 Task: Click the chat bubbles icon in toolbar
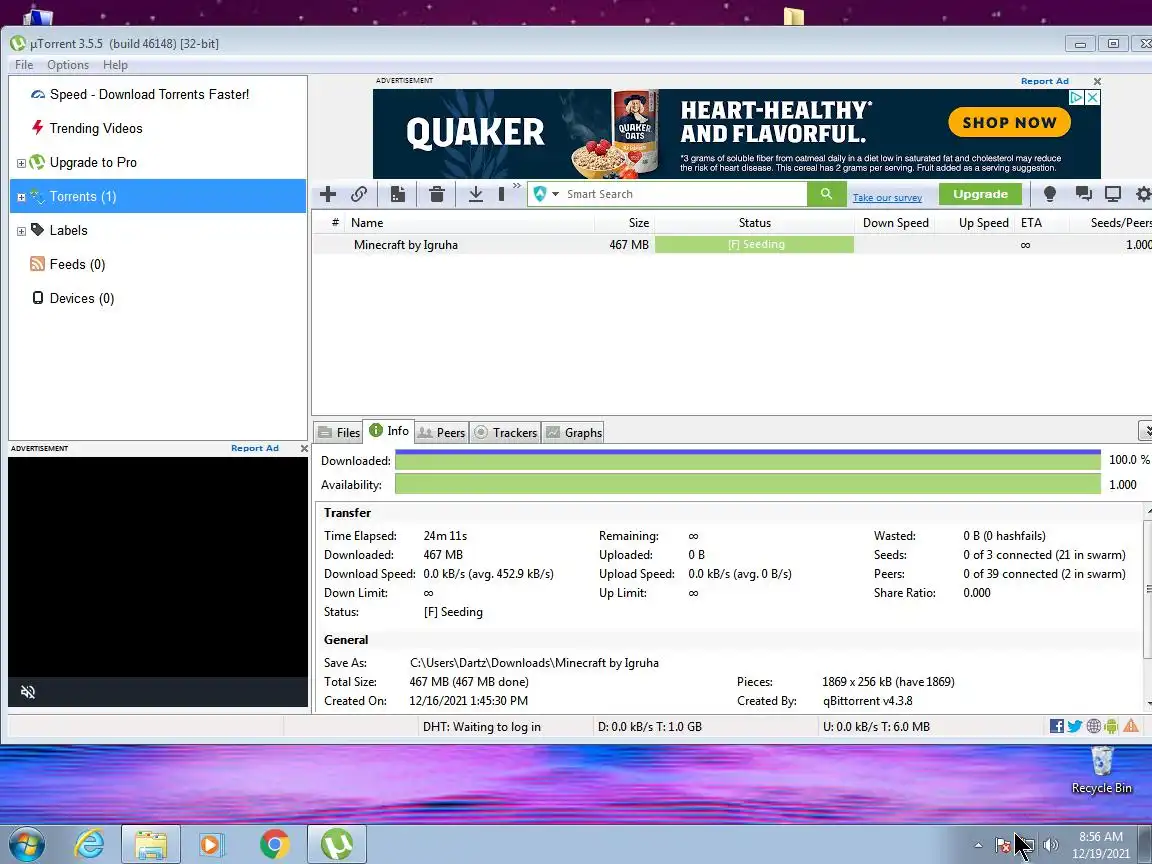pos(1083,194)
